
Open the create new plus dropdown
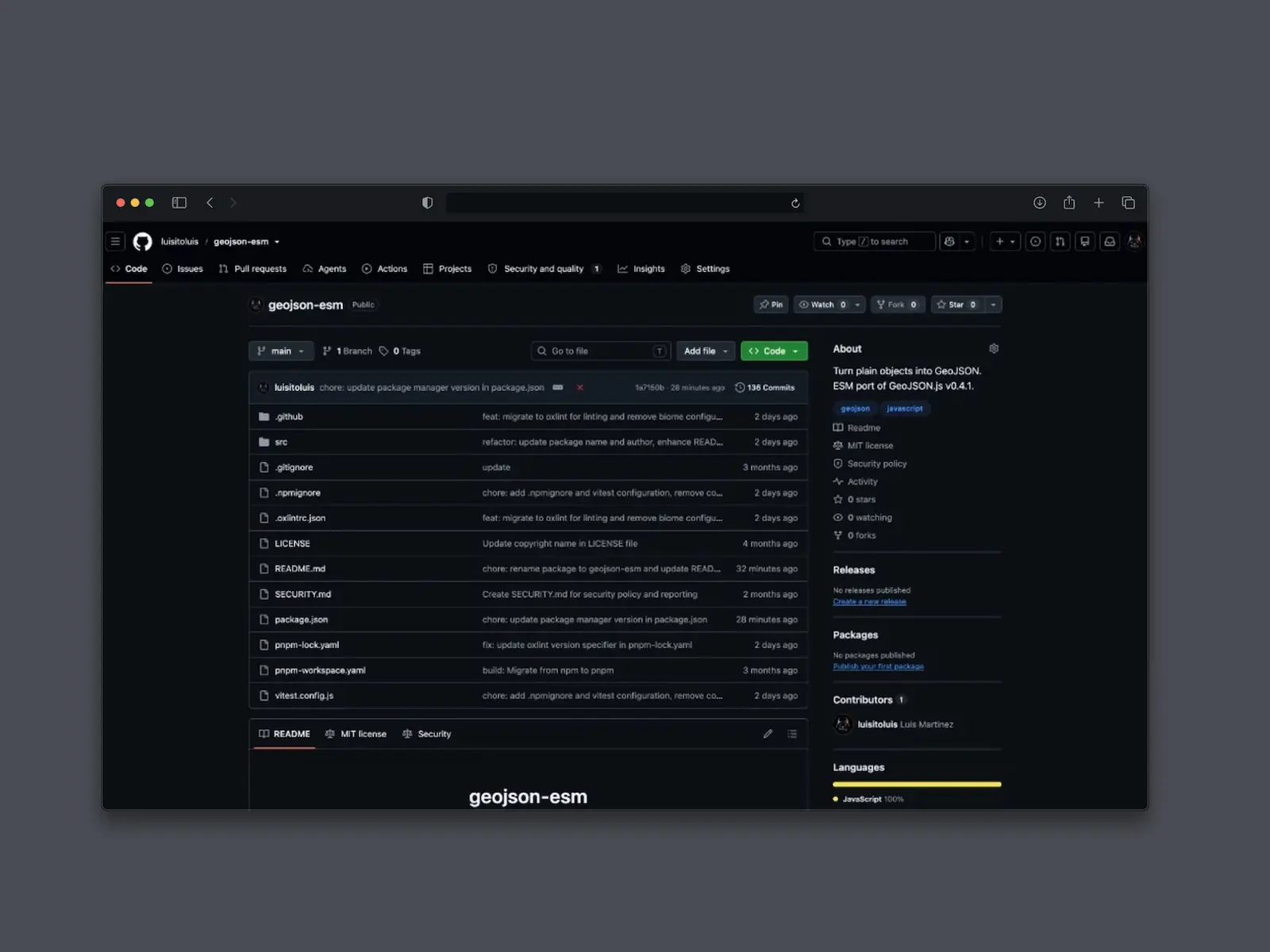(1005, 241)
